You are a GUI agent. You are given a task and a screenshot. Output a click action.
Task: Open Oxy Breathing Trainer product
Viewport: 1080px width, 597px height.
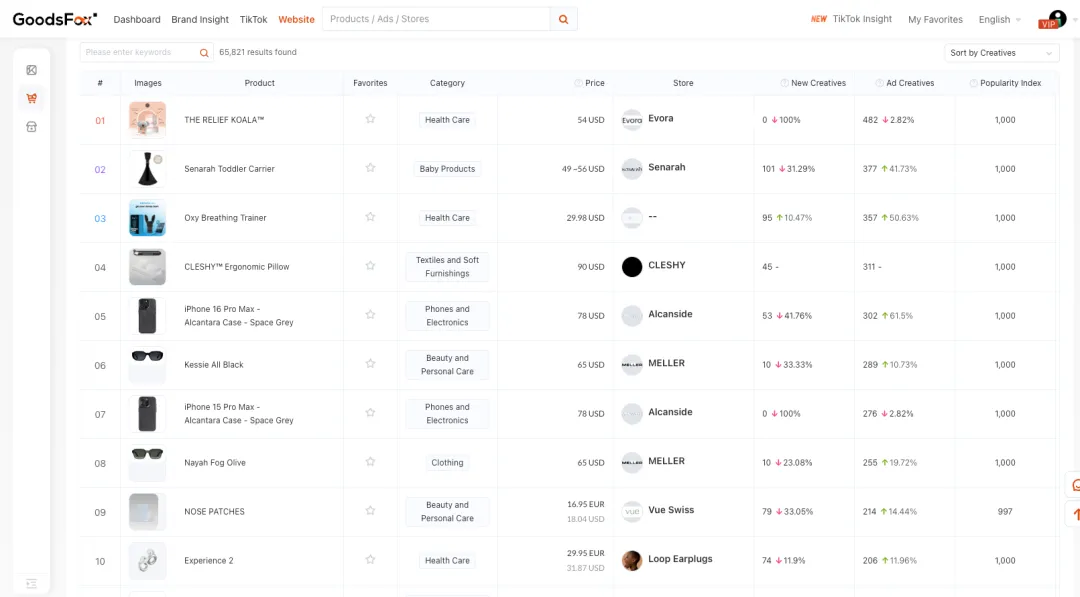click(225, 218)
